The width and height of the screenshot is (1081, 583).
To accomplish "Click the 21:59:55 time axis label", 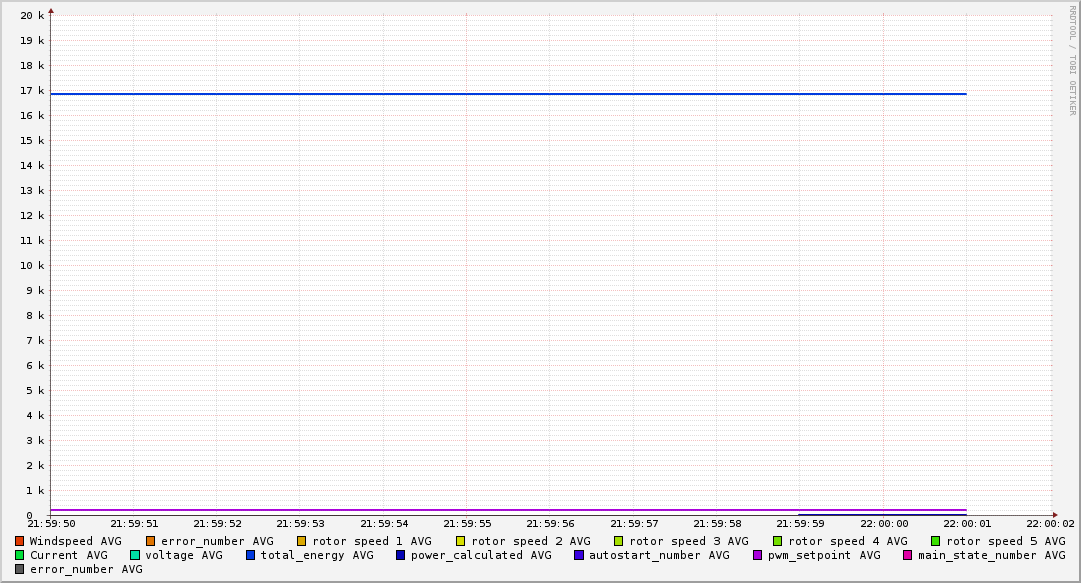I will coord(467,523).
